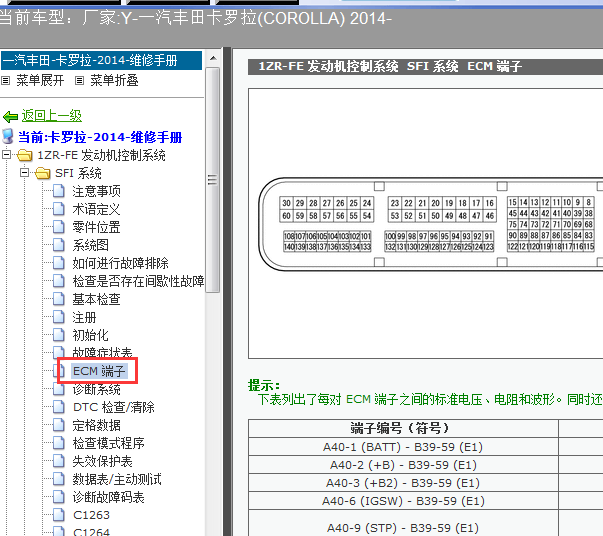Click the page icon next to 如何进行故障排除
The height and width of the screenshot is (536, 603).
coord(58,263)
